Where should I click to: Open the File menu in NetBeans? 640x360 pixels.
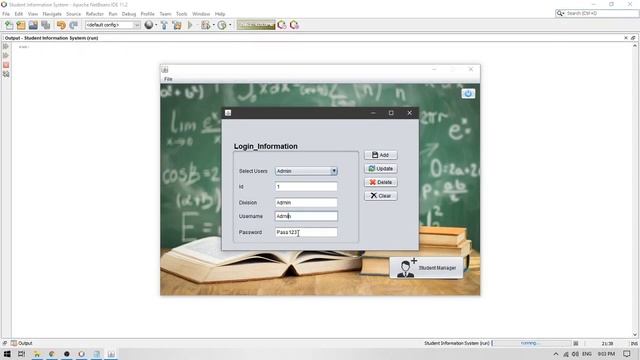[6, 14]
